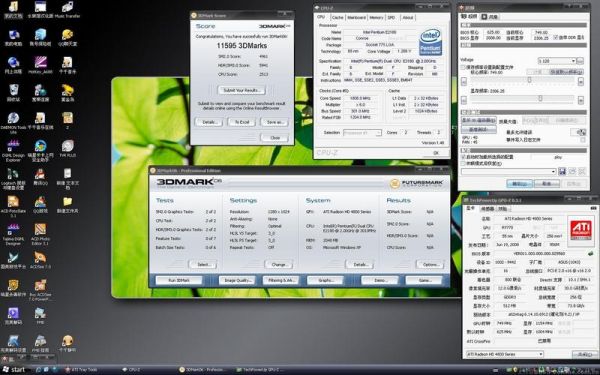Toggle checkbox below auto-load profile option
The width and height of the screenshot is (600, 375).
463,163
